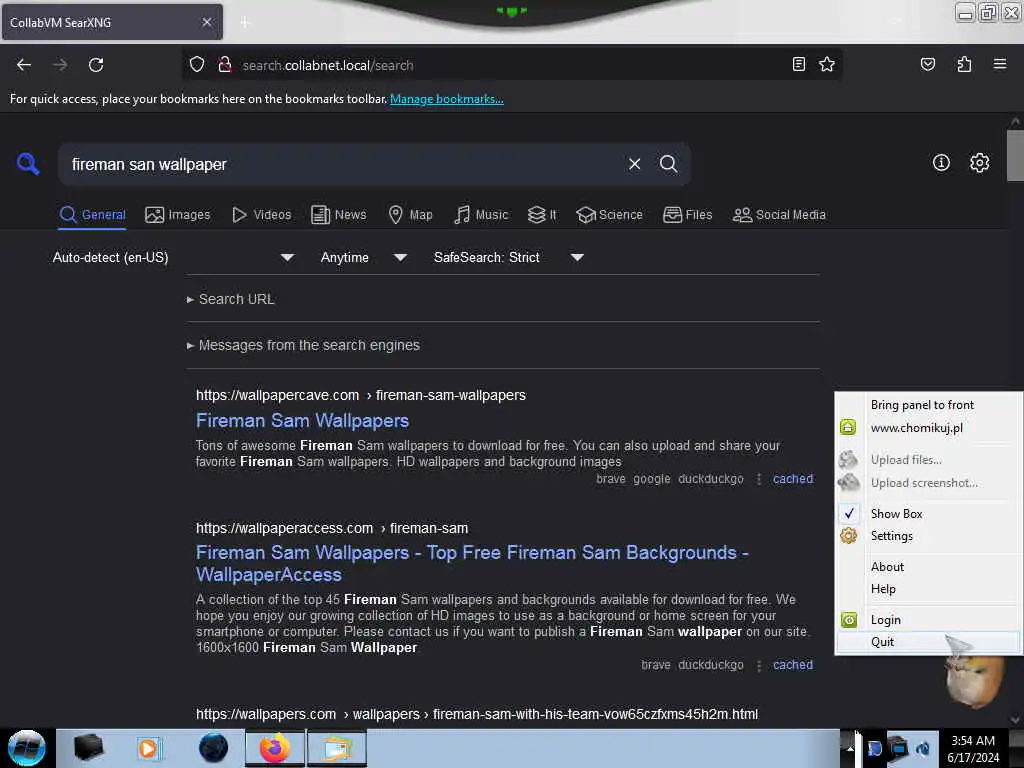Open the Auto-detect (en-US) language dropdown
1024x768 pixels.
(173, 257)
